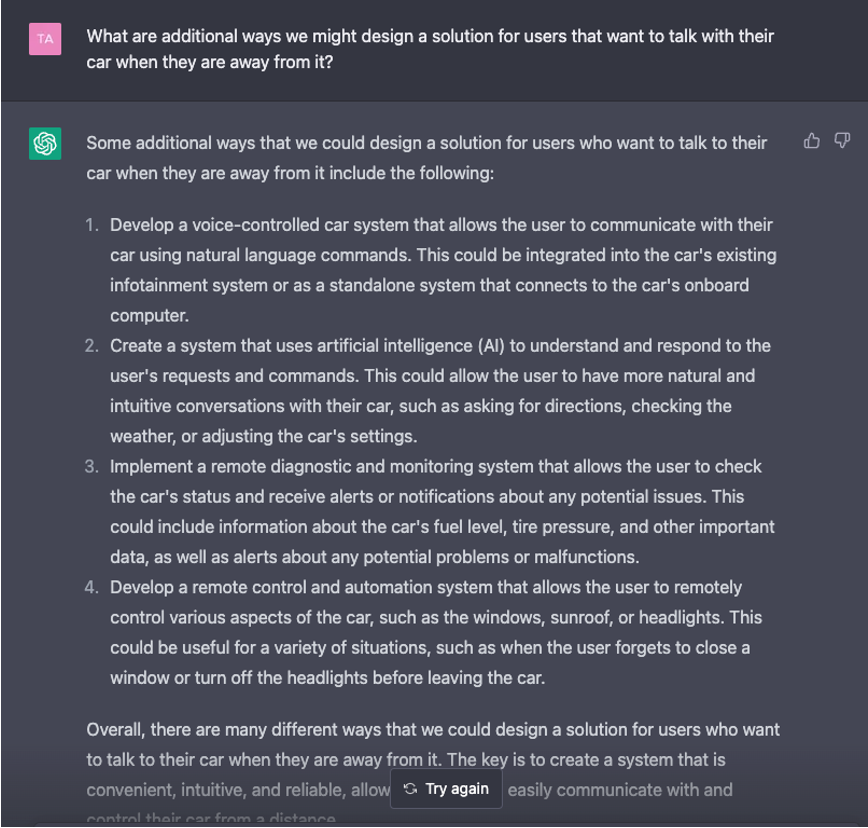Image resolution: width=868 pixels, height=828 pixels.
Task: Click the green ChatGPT logo avatar
Action: [45, 144]
